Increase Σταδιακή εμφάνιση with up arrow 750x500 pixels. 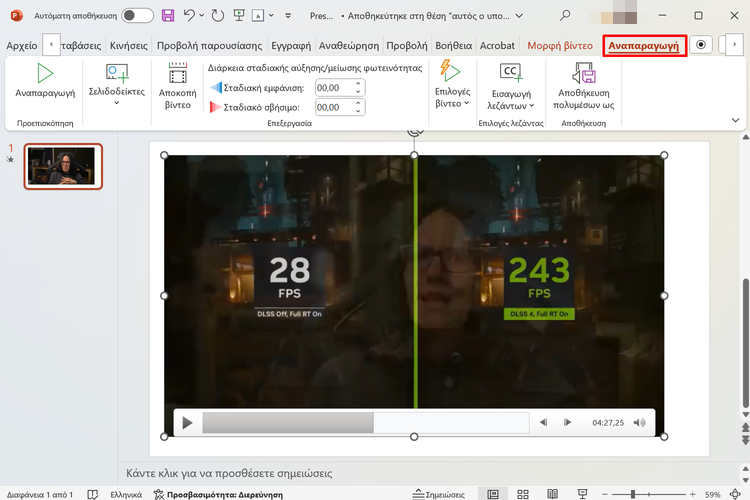358,84
